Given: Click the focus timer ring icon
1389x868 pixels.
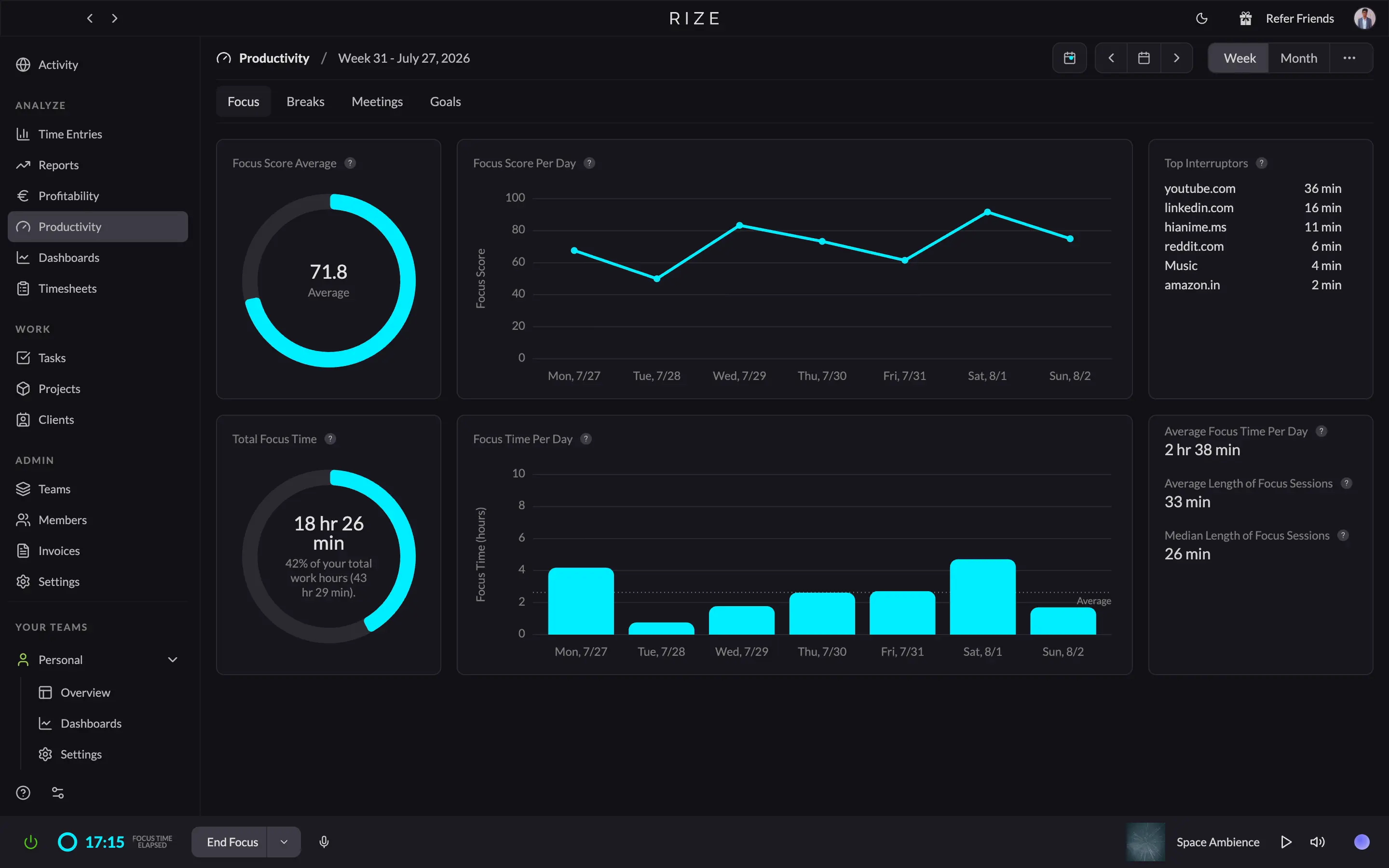Looking at the screenshot, I should click(68, 842).
